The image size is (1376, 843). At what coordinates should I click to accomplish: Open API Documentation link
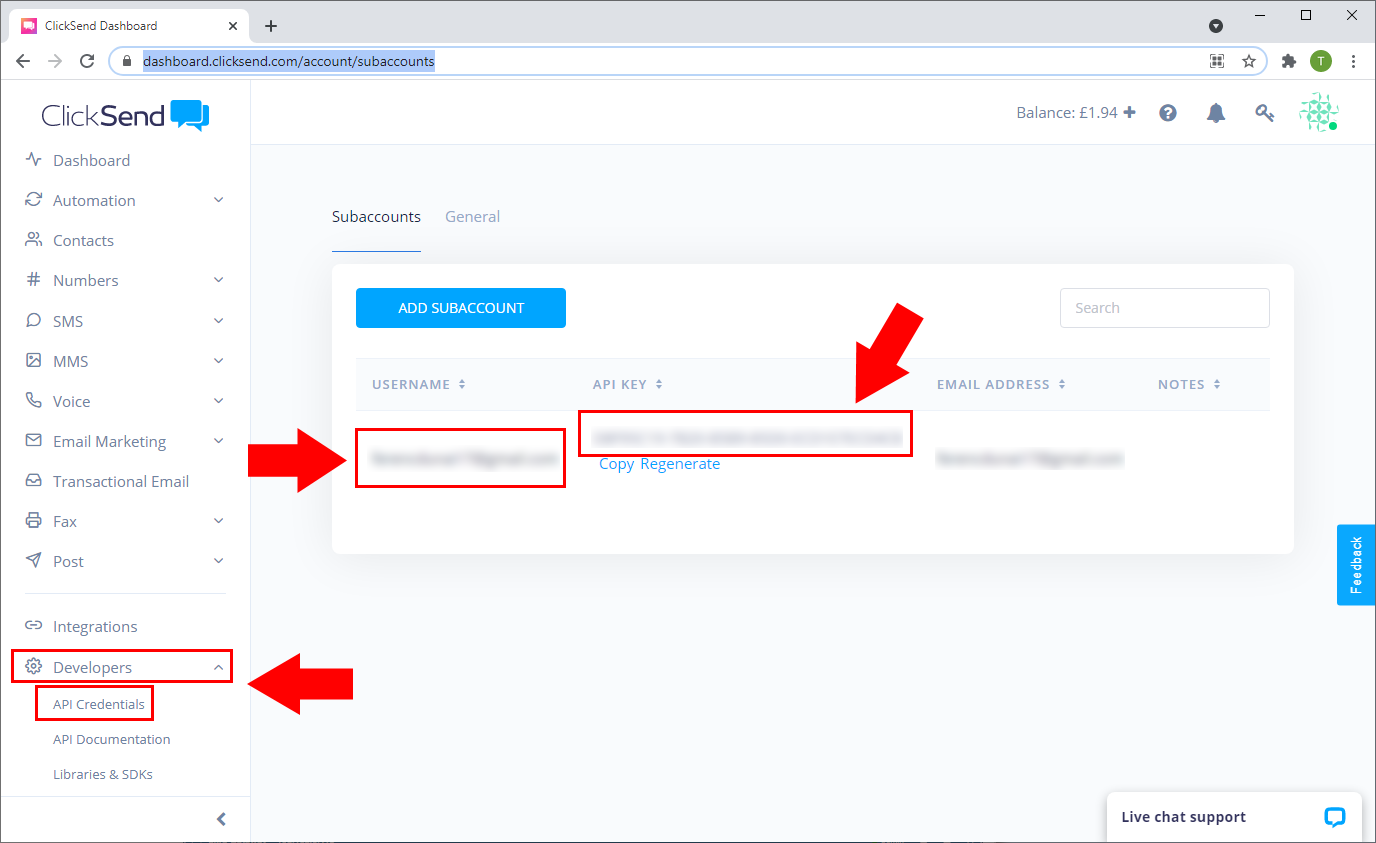(111, 739)
